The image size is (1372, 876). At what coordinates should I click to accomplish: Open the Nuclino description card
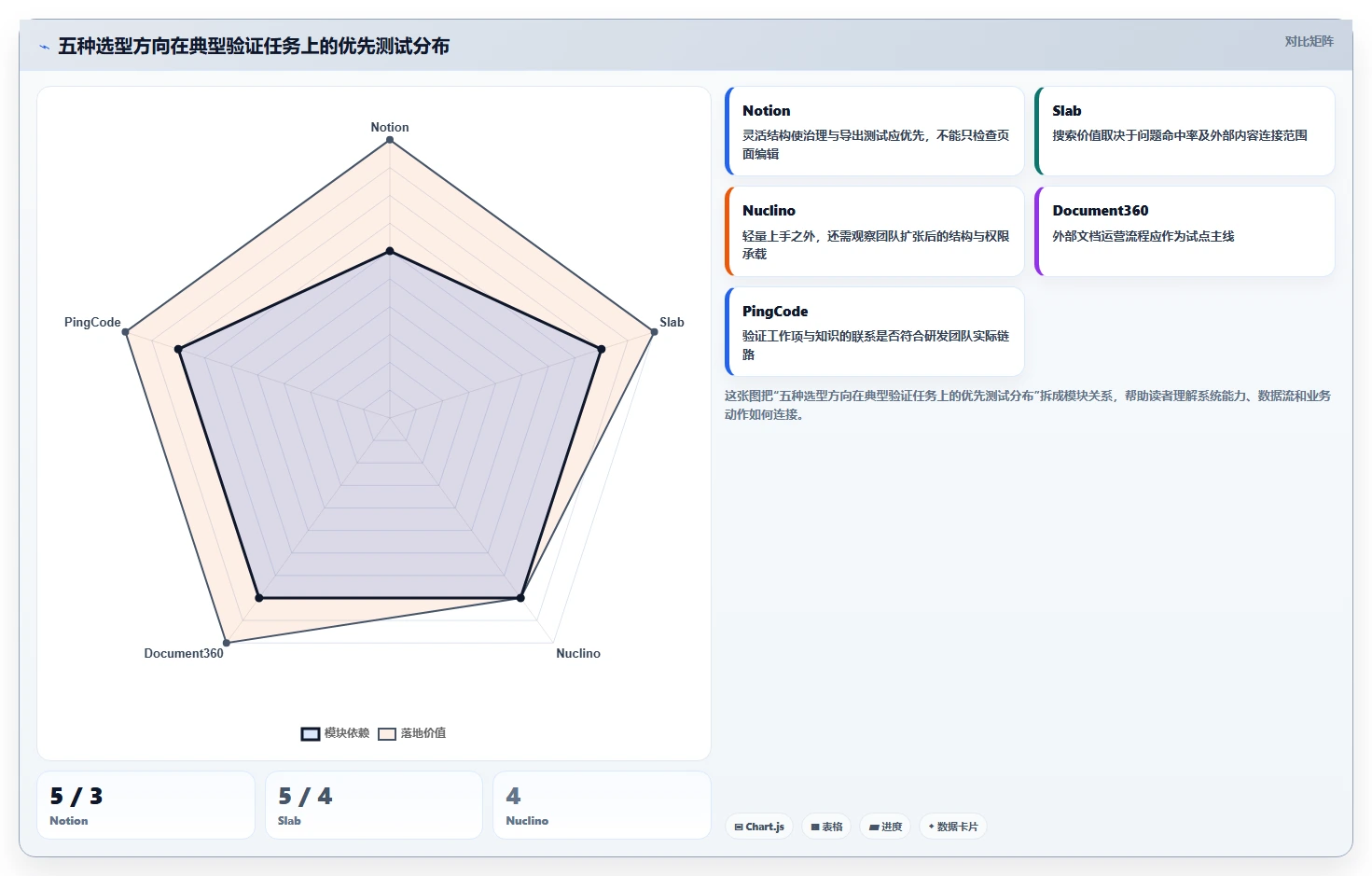[x=875, y=231]
